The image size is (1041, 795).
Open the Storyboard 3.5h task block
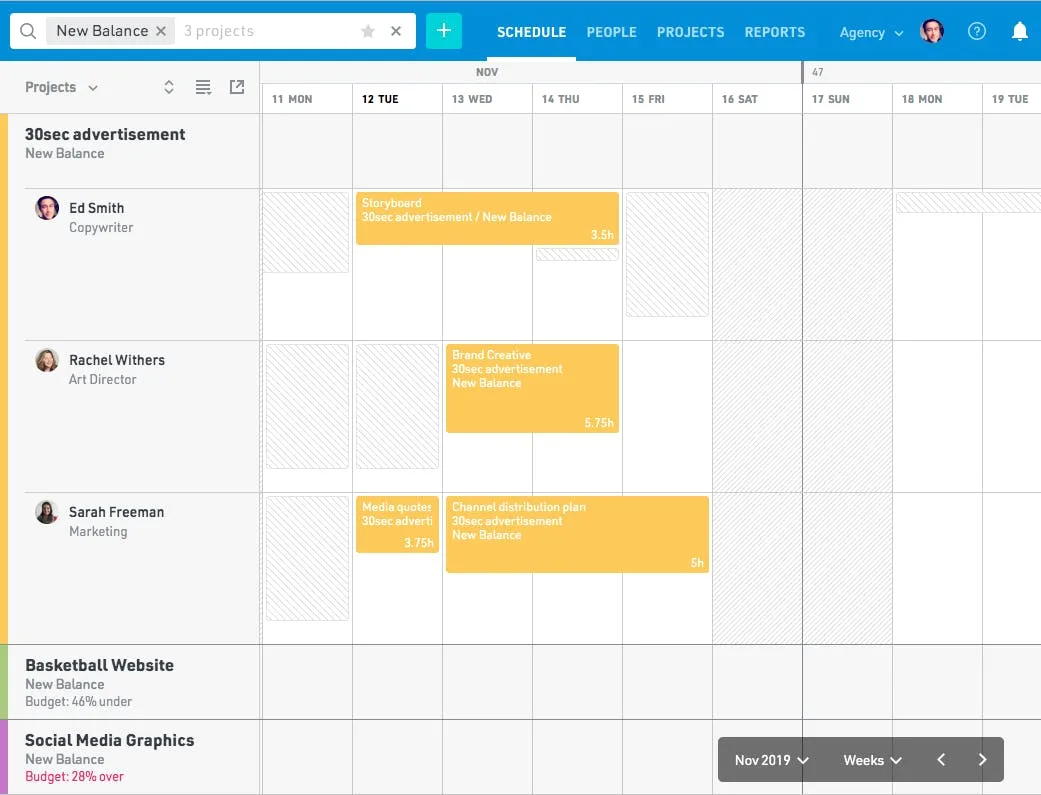[487, 219]
